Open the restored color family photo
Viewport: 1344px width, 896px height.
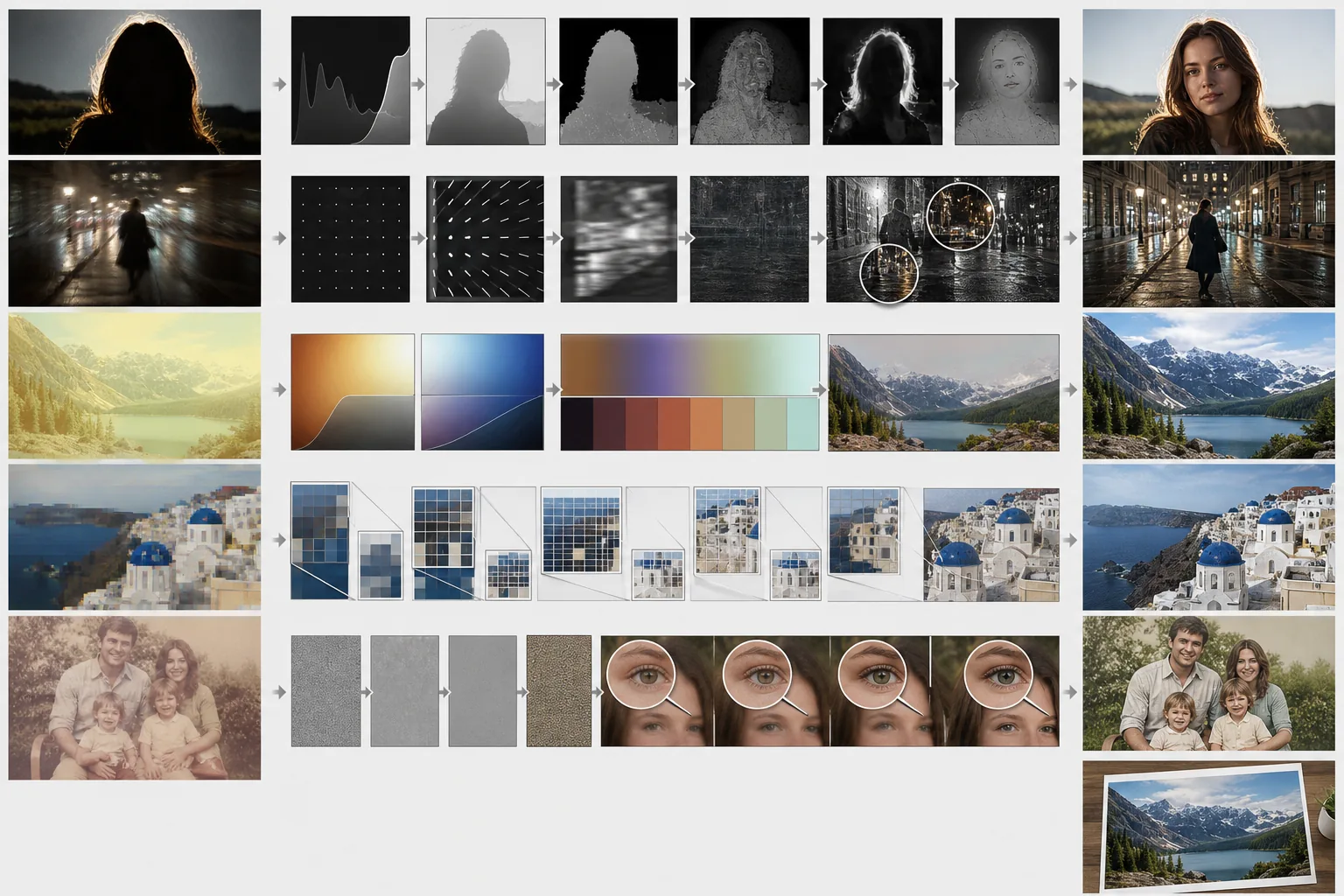click(1208, 683)
